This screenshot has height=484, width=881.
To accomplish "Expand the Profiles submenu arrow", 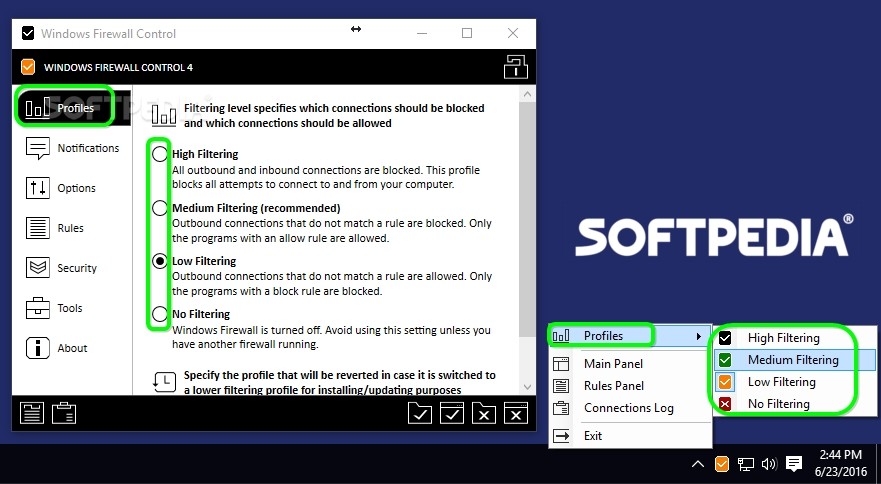I will point(699,336).
